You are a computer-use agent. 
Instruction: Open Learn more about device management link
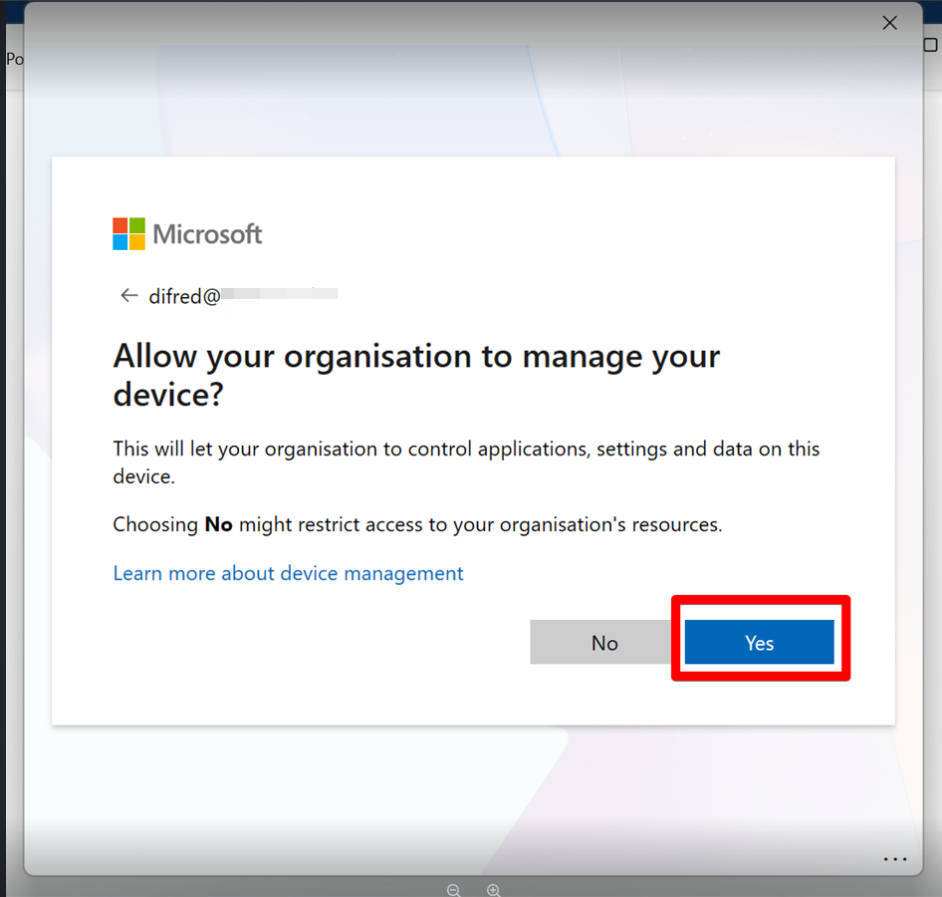(288, 573)
